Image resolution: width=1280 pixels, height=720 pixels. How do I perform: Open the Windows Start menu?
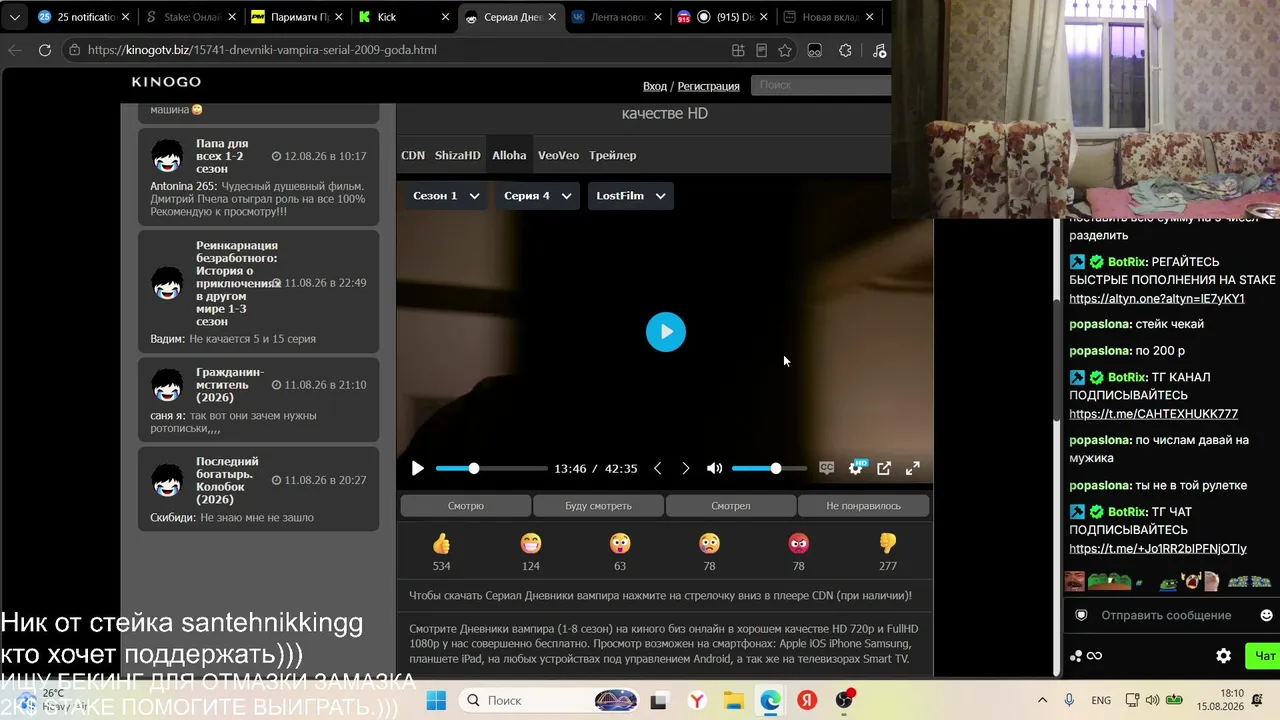pyautogui.click(x=436, y=700)
